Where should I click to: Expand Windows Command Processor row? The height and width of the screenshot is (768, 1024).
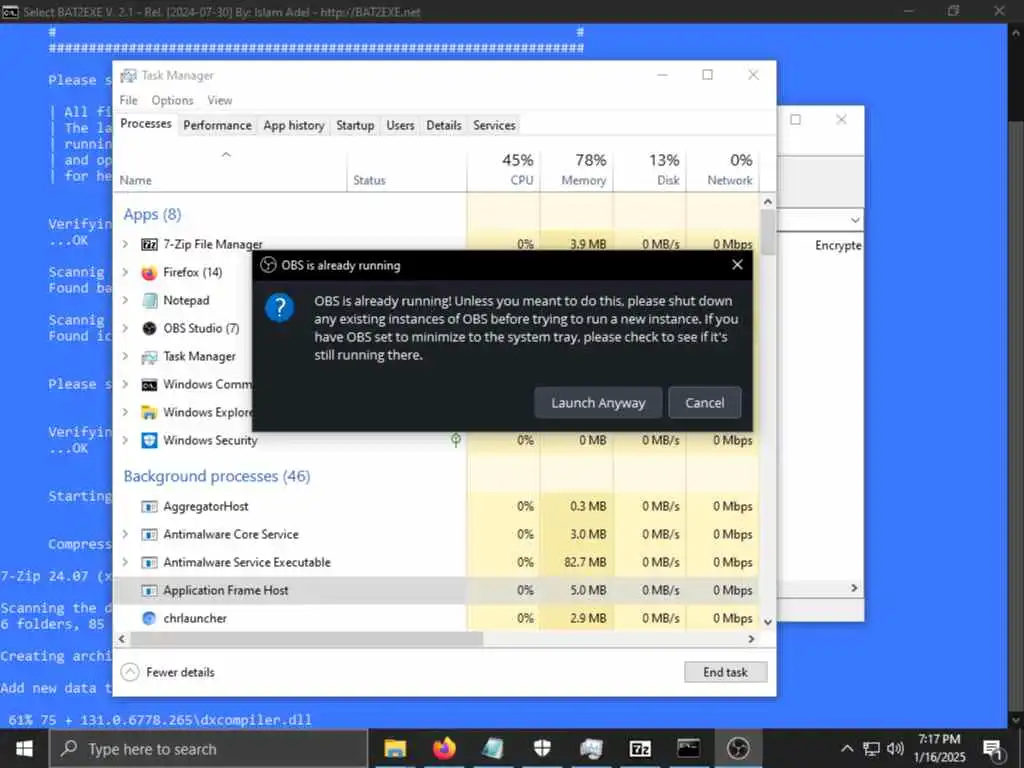pyautogui.click(x=125, y=384)
